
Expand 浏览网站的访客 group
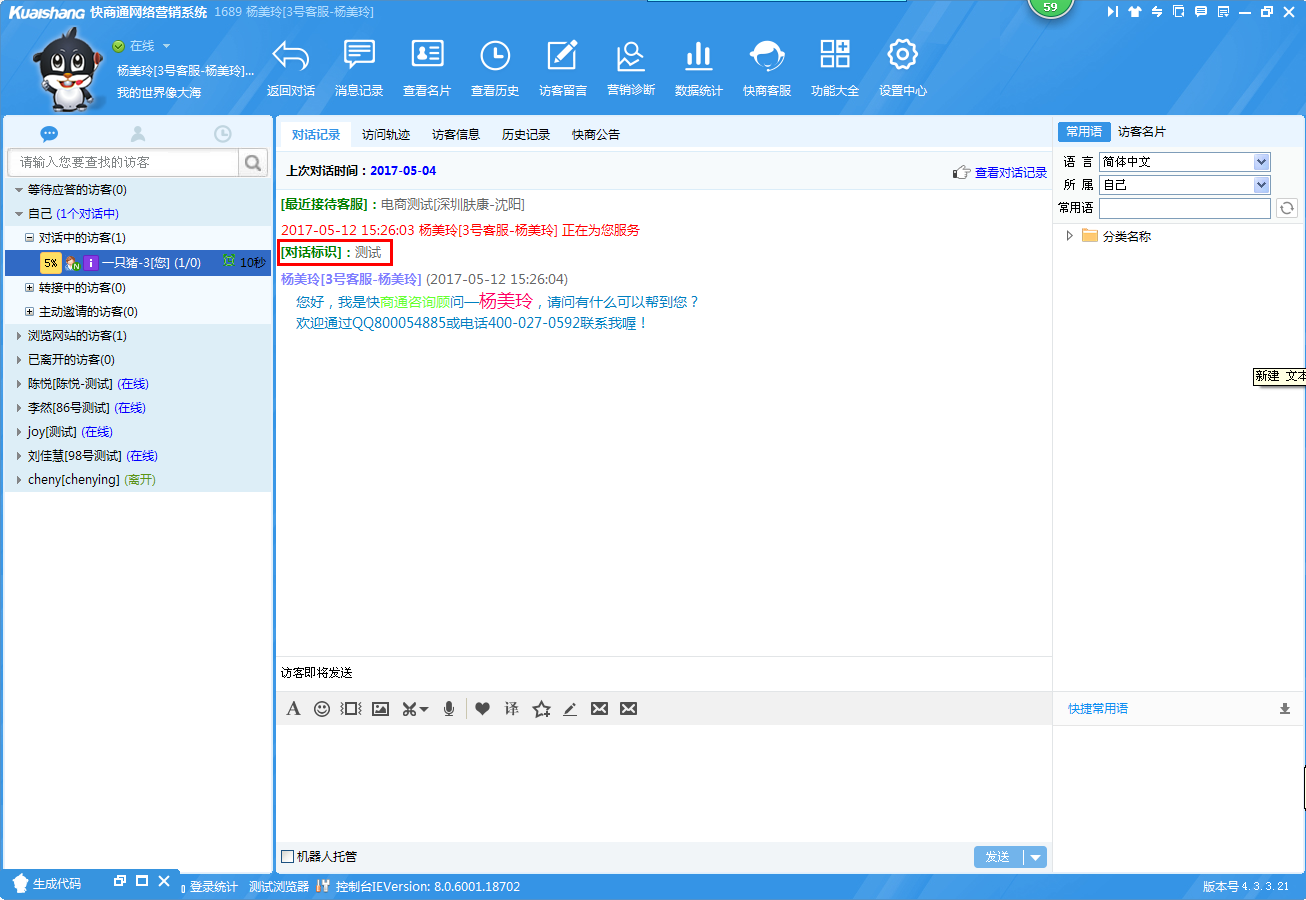click(19, 336)
